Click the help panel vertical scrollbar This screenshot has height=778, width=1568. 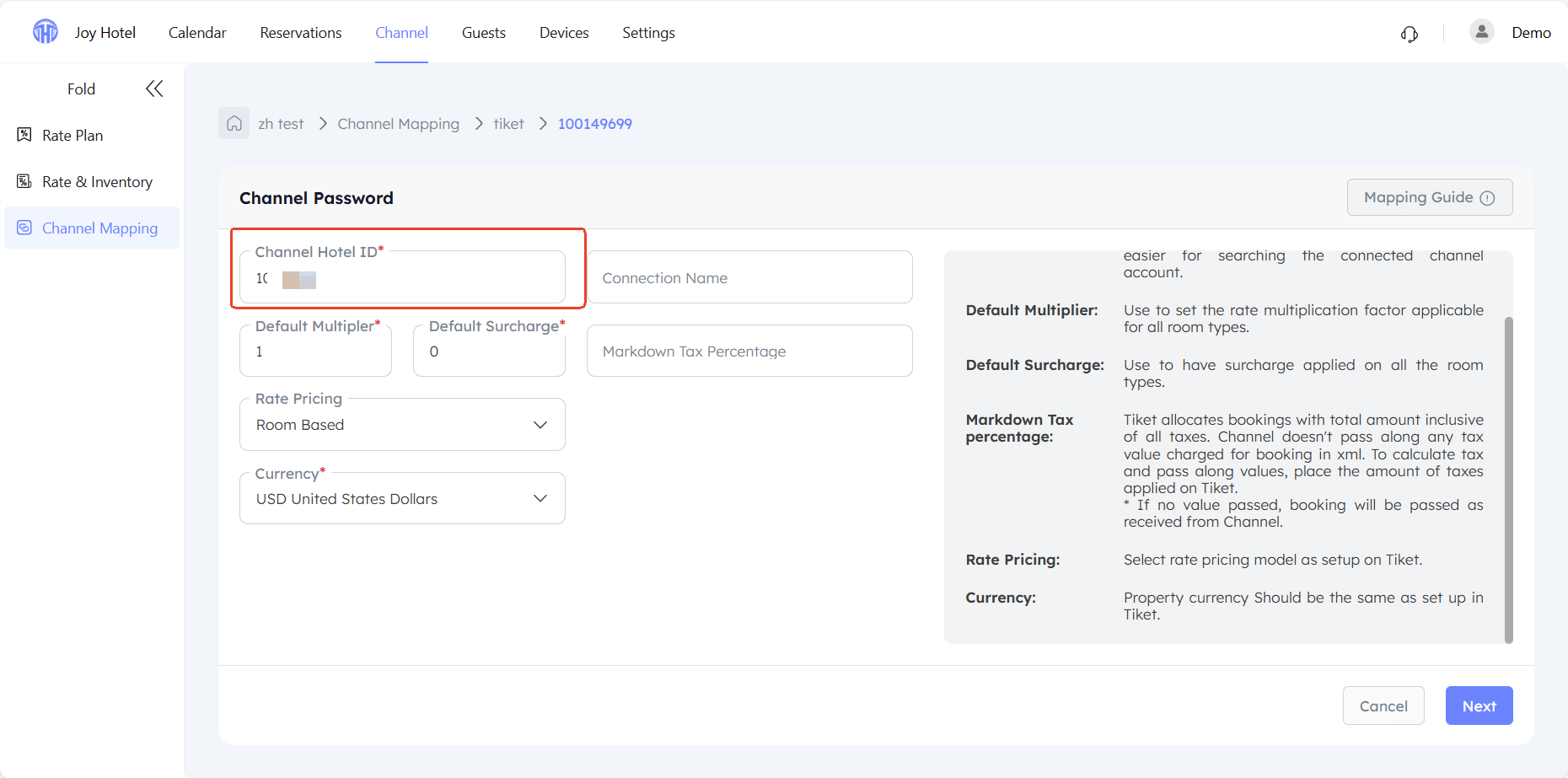[x=1508, y=480]
